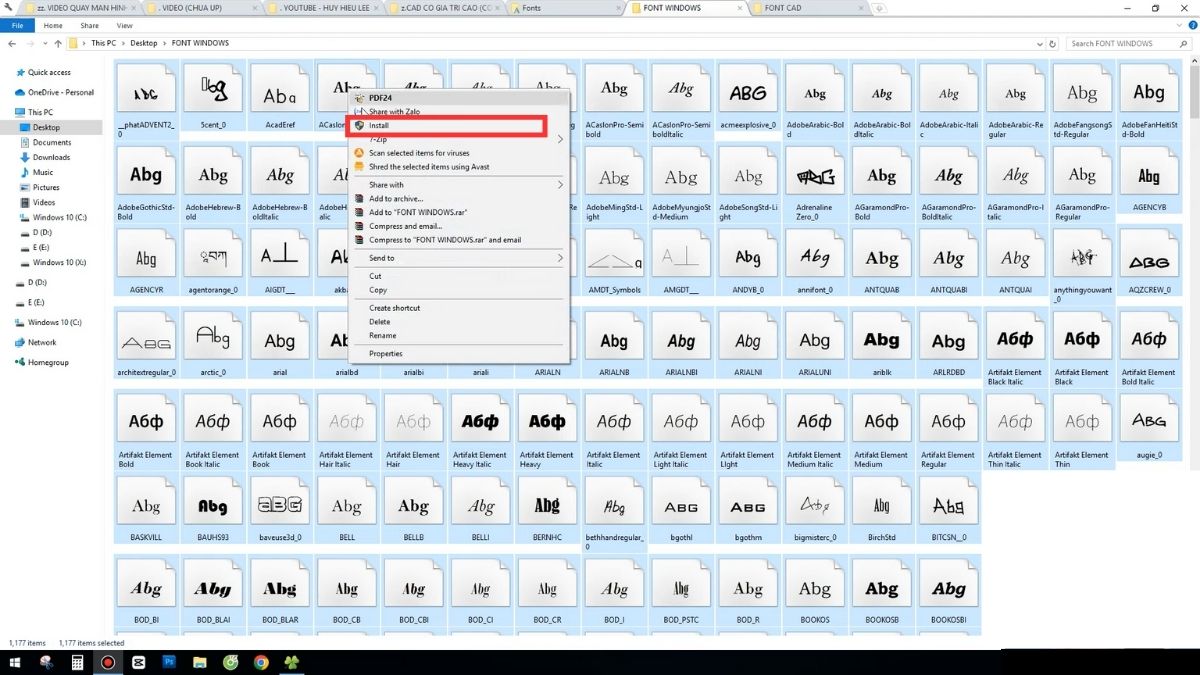Select Videos in the navigation pane

(x=44, y=202)
